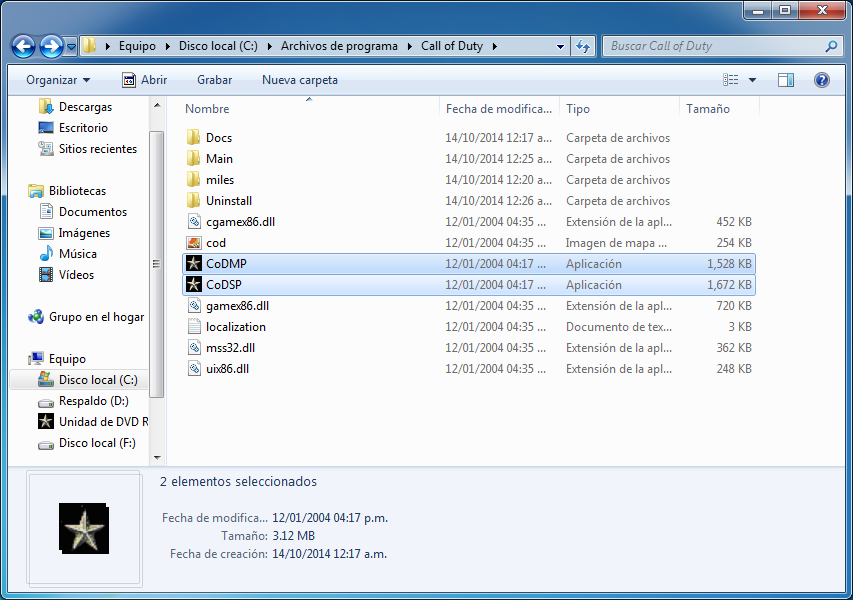
Task: Open Vídeos library
Action: click(76, 275)
